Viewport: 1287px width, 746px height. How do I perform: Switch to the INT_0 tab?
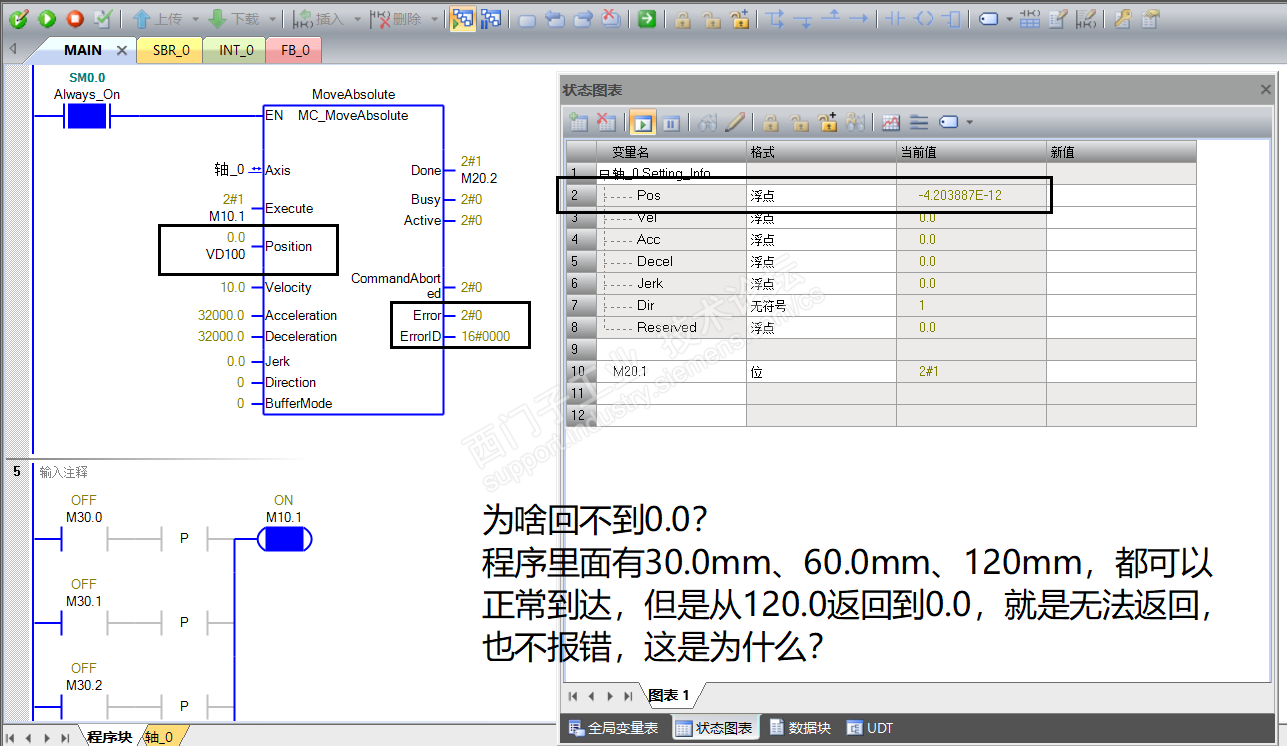[x=236, y=50]
